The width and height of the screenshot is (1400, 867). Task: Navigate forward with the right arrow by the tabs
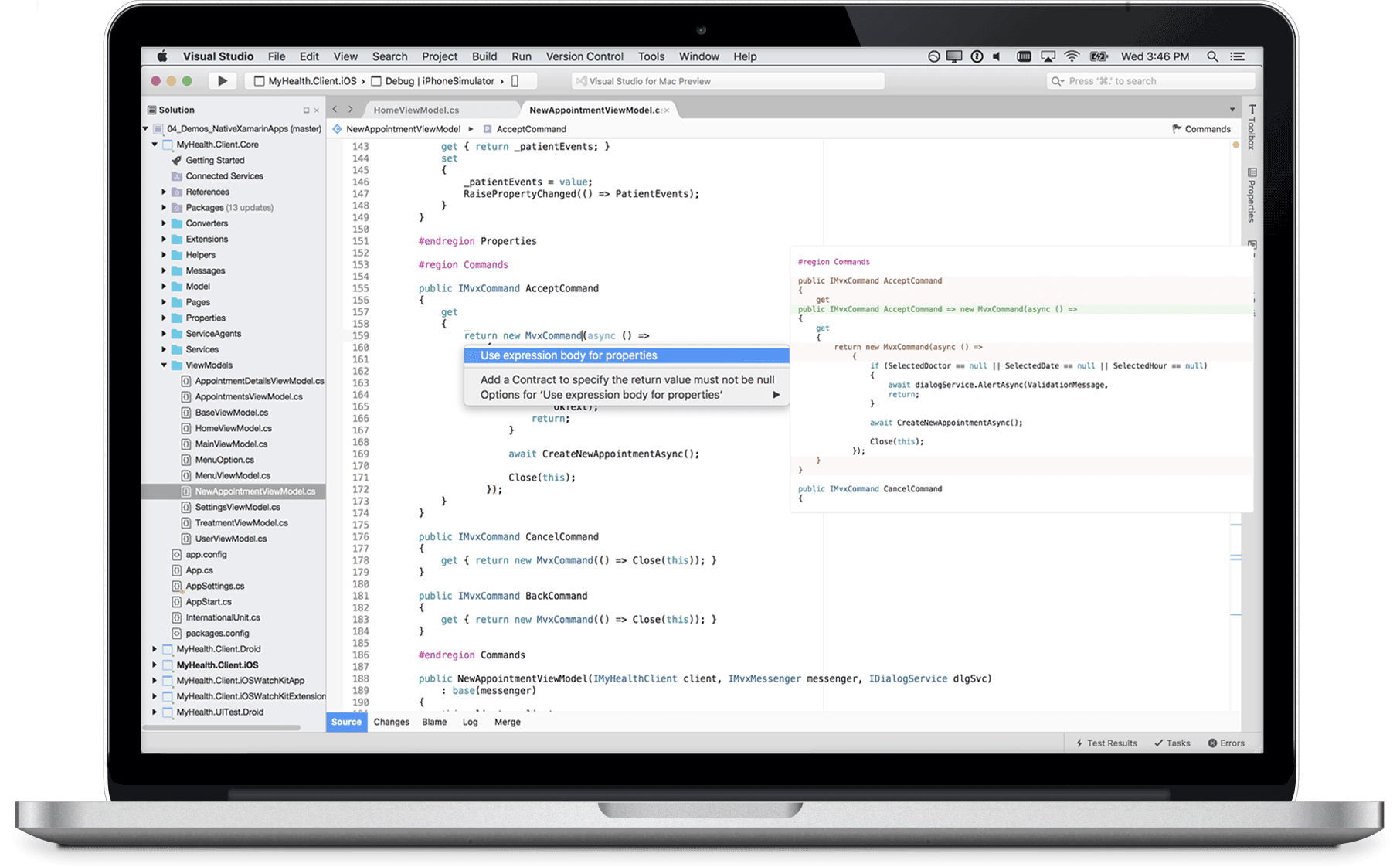(x=351, y=110)
